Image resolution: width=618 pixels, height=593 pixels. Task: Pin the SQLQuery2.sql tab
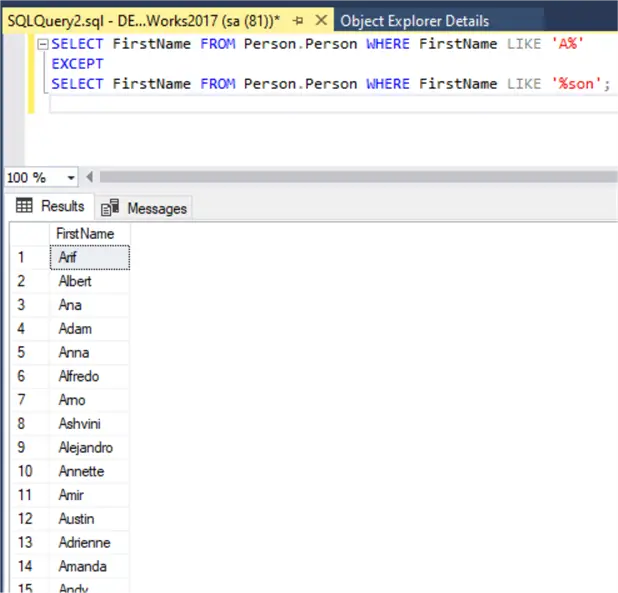(x=299, y=20)
